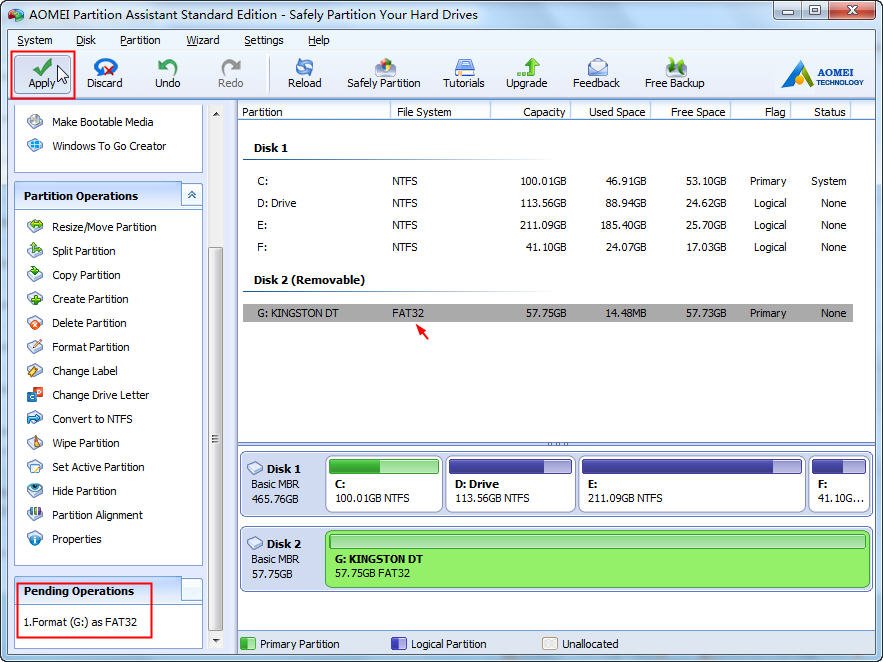Click the left sidebar scrollbar thumb
Screen dimensions: 883x662
point(215,439)
